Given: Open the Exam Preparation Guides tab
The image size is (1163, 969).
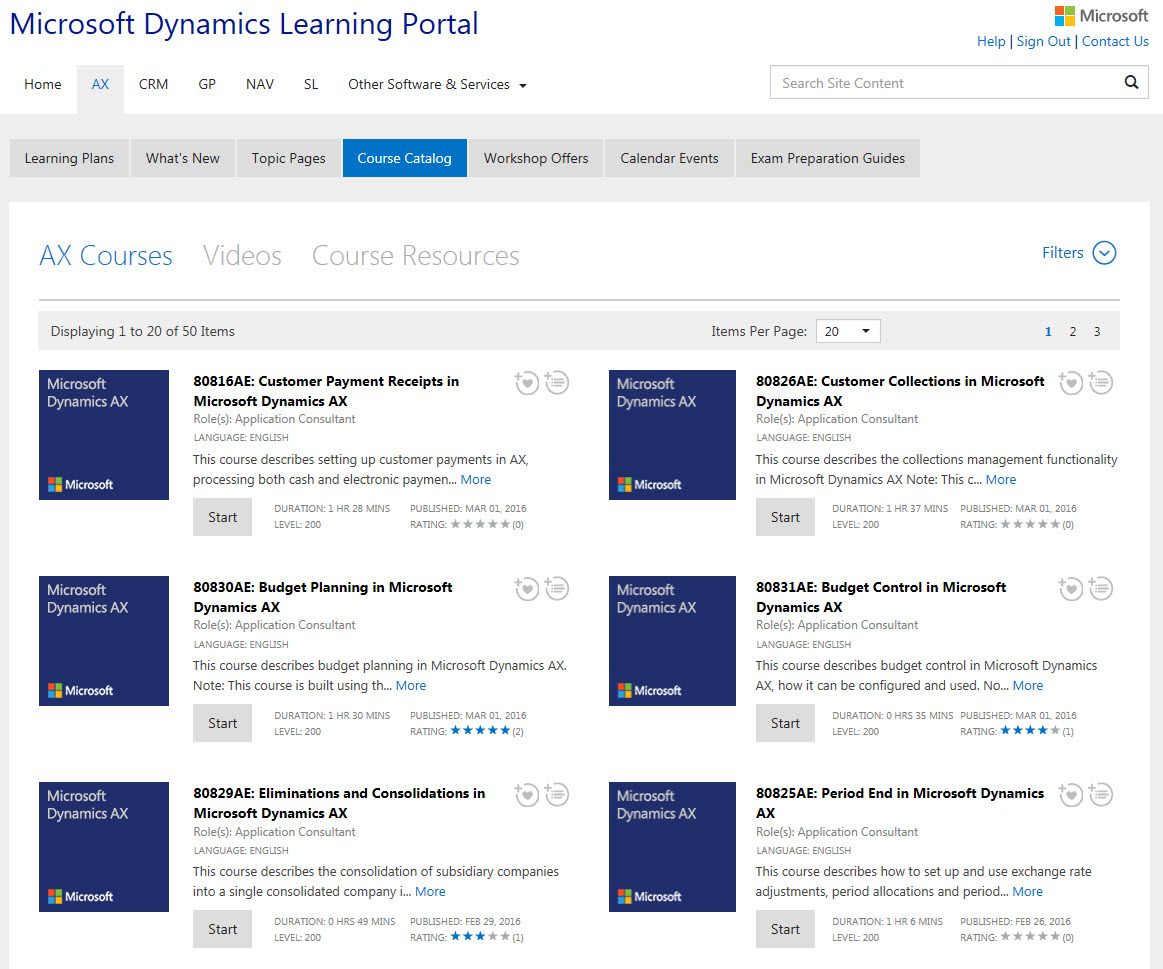Looking at the screenshot, I should 827,157.
